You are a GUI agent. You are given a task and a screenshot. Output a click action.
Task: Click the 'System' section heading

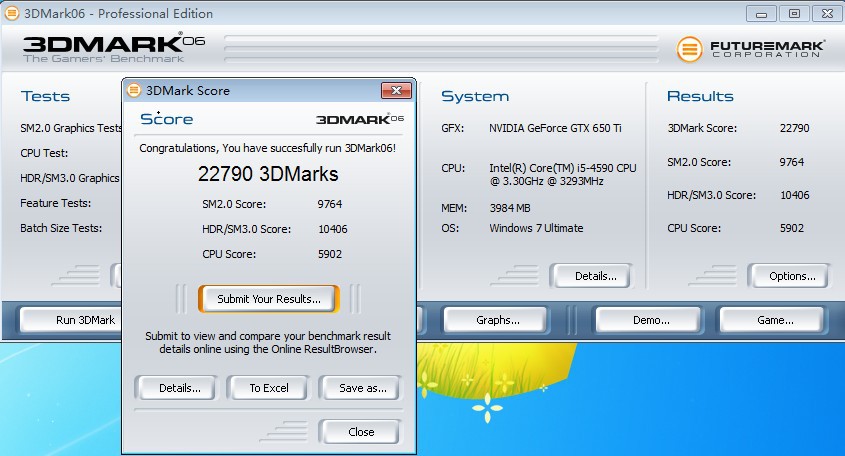[475, 96]
